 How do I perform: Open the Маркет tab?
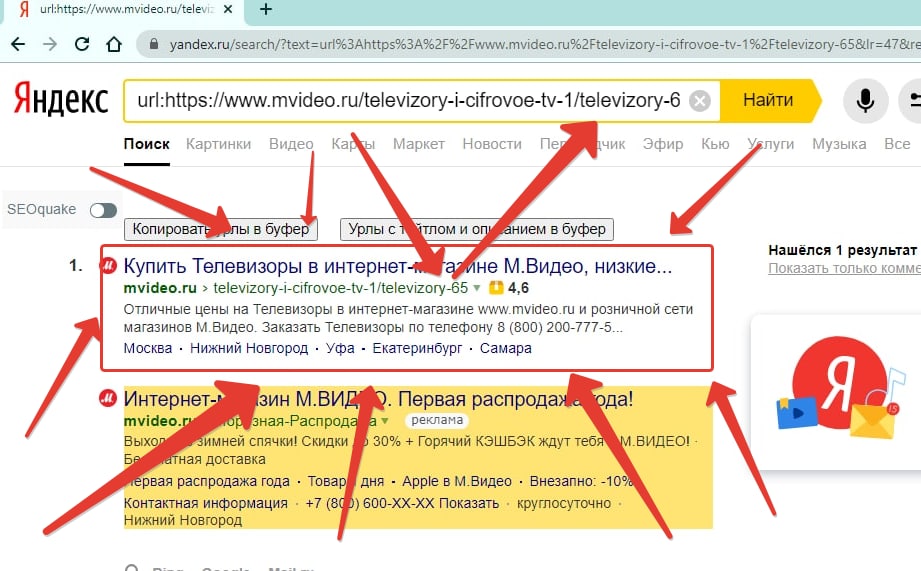point(419,144)
